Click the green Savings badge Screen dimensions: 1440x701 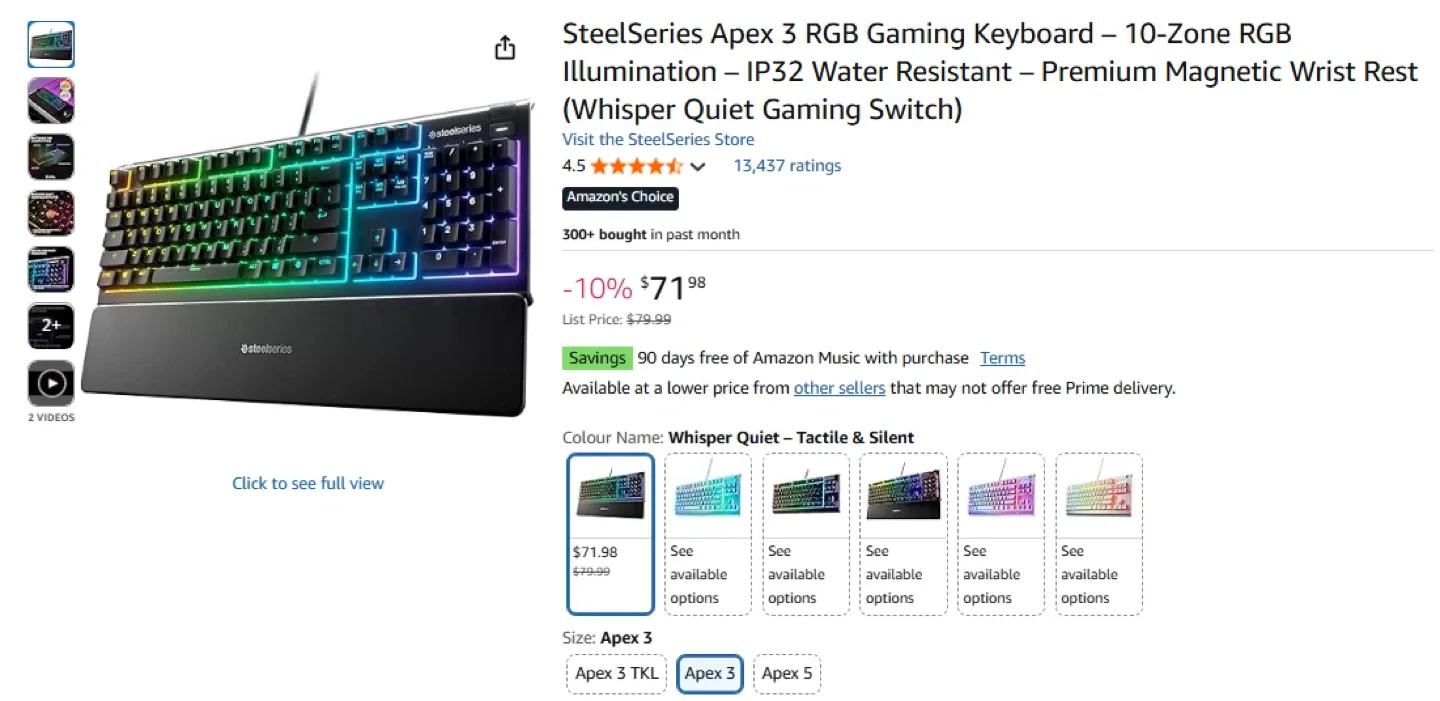(x=597, y=357)
